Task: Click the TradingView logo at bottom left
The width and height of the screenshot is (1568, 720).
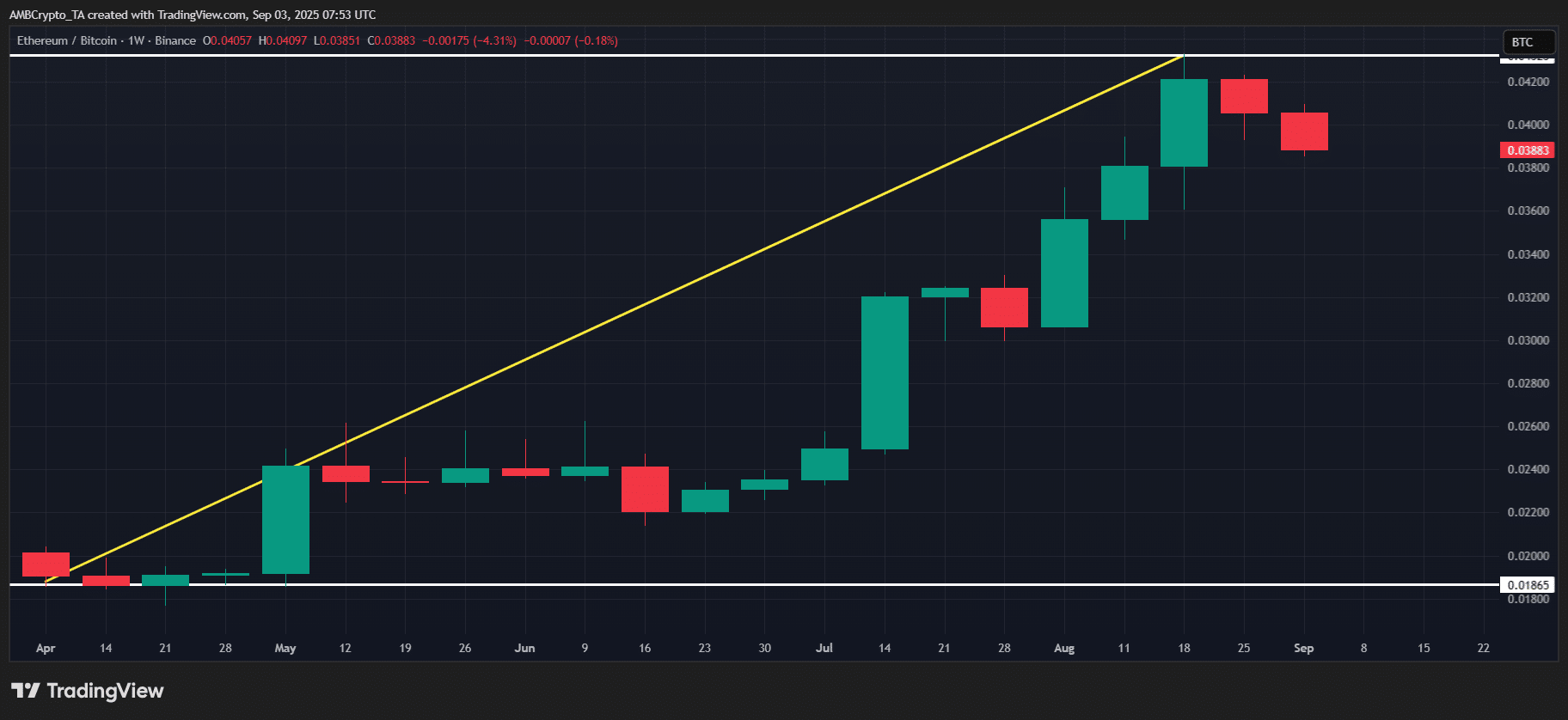Action: point(87,691)
